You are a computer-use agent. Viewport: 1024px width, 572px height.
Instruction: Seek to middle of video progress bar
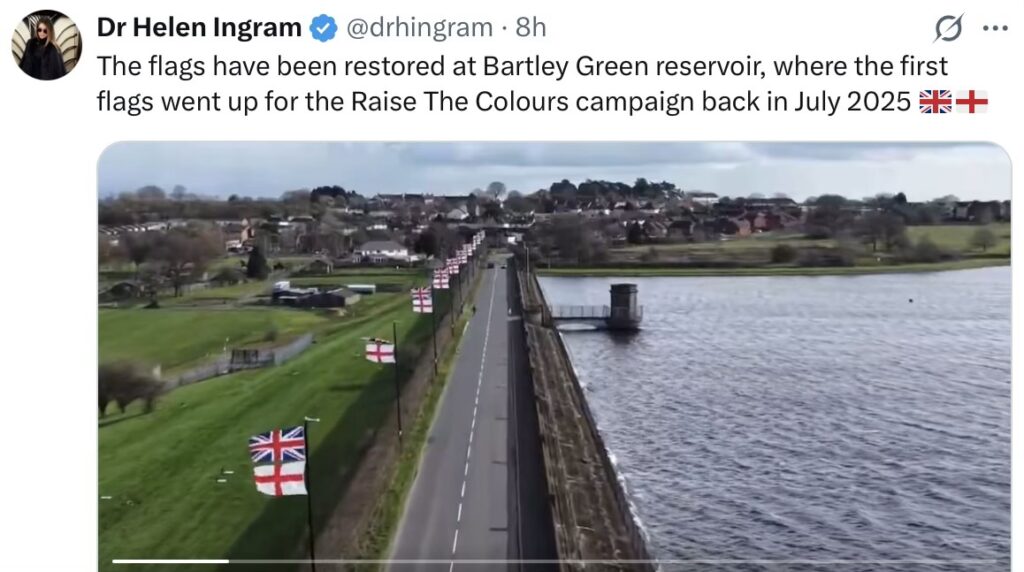(x=554, y=561)
